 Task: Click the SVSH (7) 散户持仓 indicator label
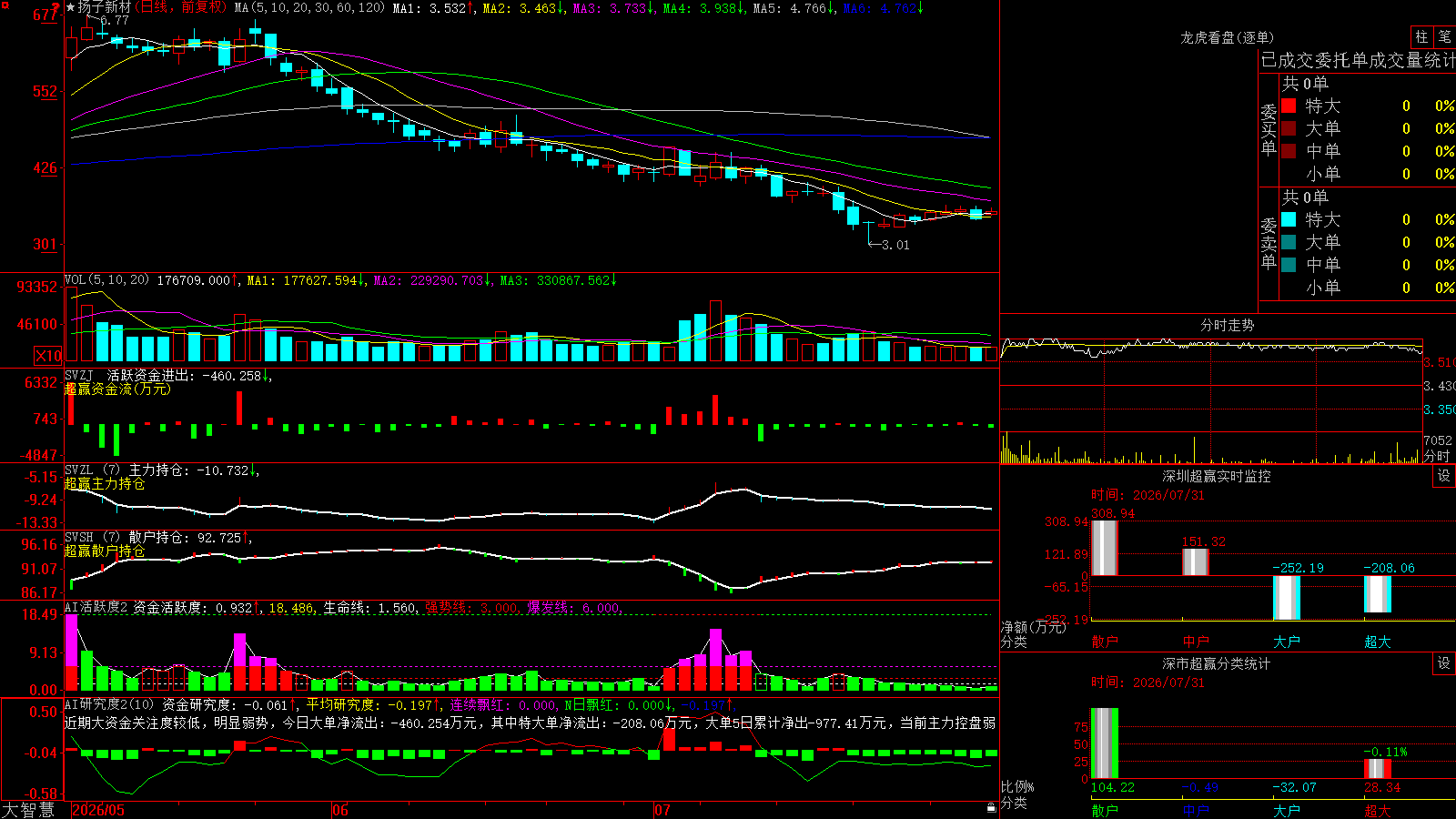point(159,538)
